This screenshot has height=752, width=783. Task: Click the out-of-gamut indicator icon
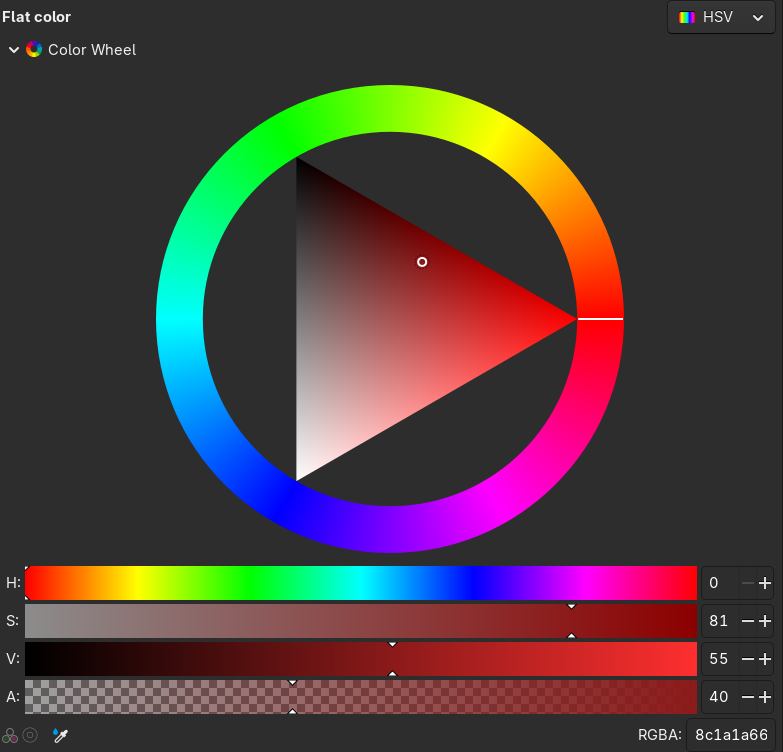(30, 735)
